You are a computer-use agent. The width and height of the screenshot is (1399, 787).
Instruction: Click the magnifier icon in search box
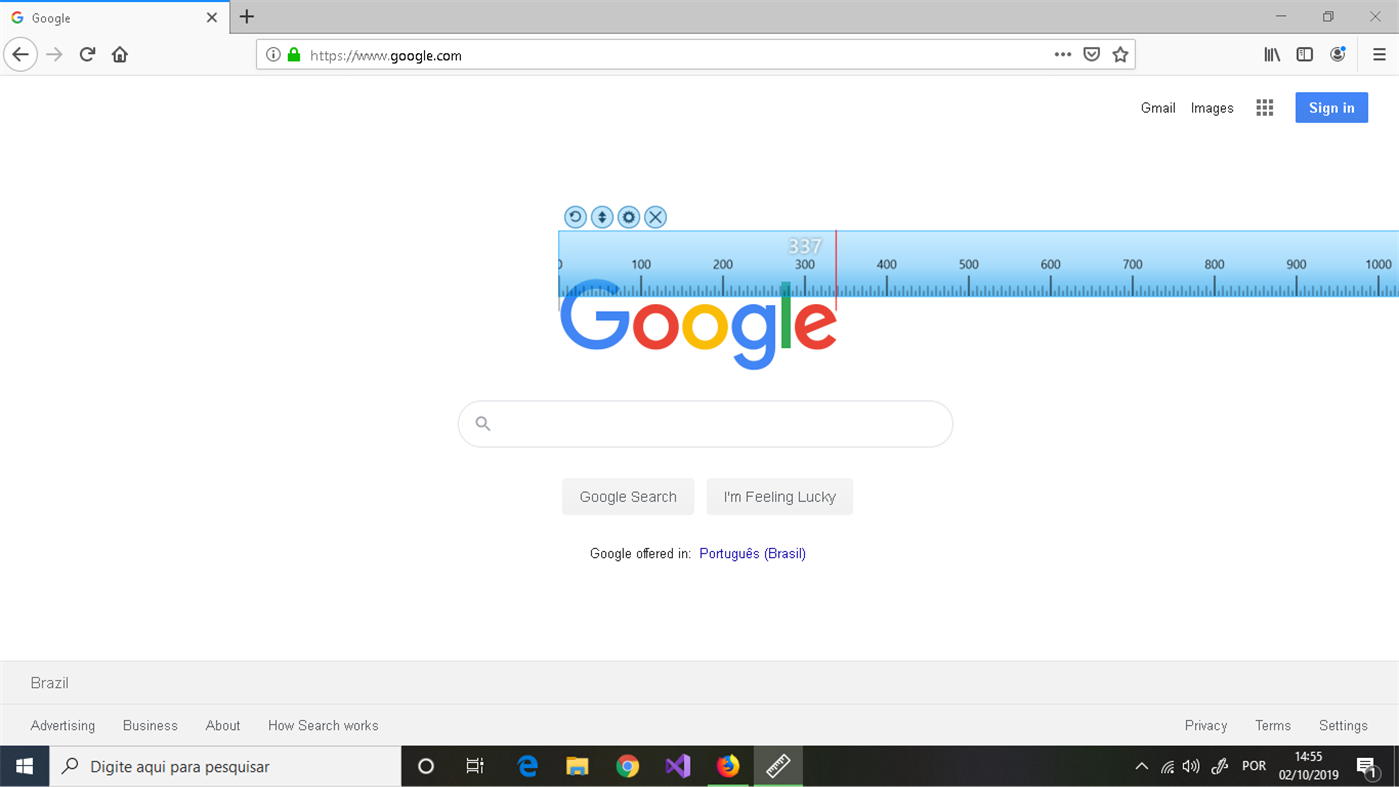tap(483, 424)
